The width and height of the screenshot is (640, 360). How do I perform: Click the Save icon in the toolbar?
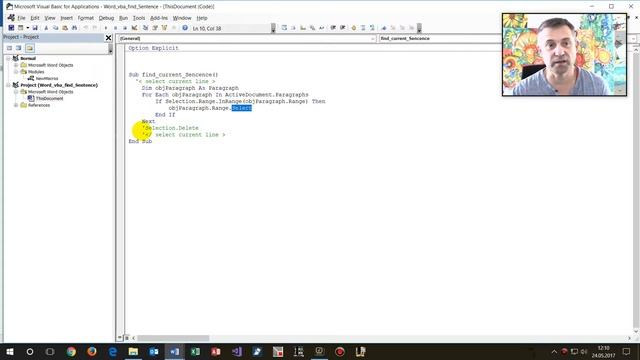[35, 28]
